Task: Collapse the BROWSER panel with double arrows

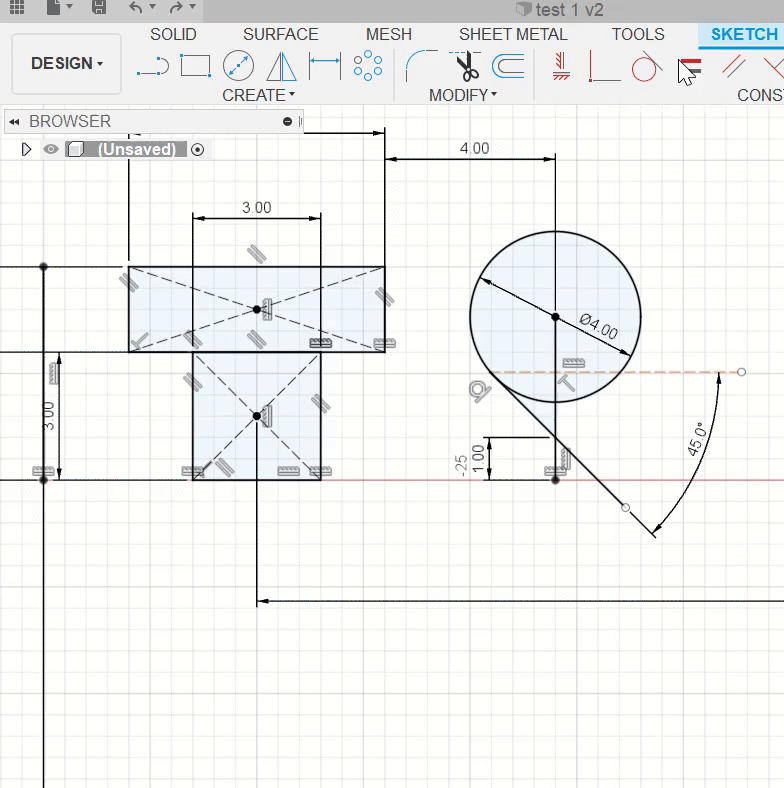Action: (x=14, y=122)
